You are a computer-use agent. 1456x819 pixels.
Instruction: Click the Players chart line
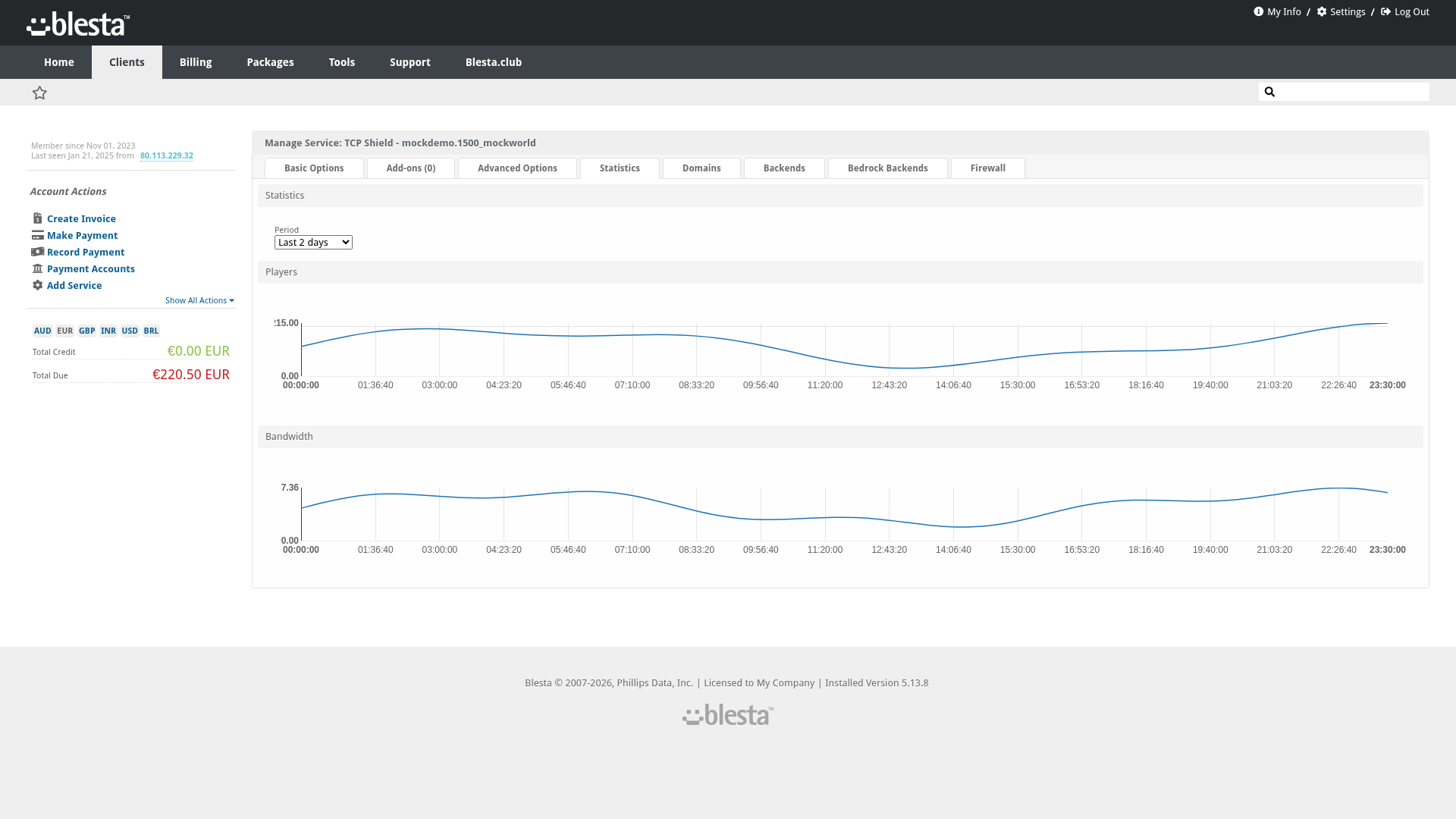pyautogui.click(x=825, y=359)
